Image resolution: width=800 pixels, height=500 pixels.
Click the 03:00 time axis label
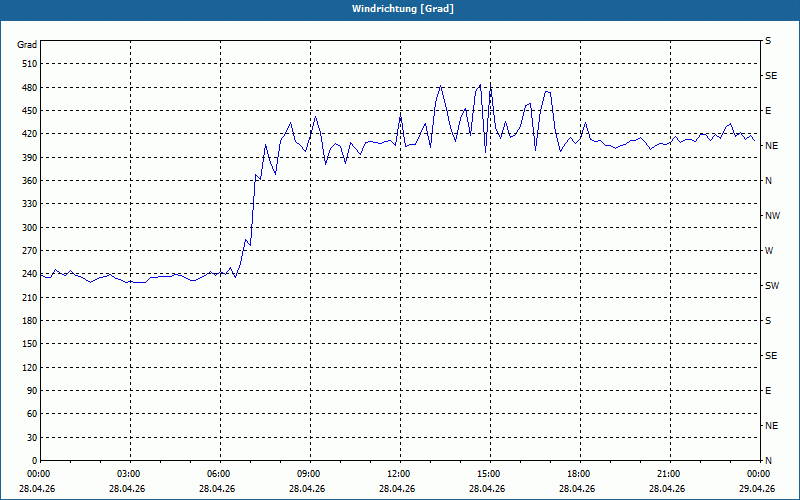click(x=128, y=474)
